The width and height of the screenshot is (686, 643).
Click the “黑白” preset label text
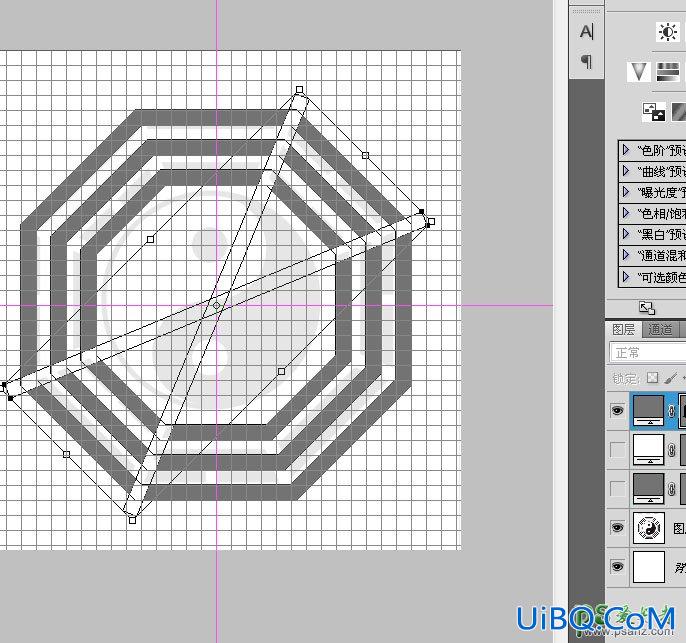pos(662,234)
